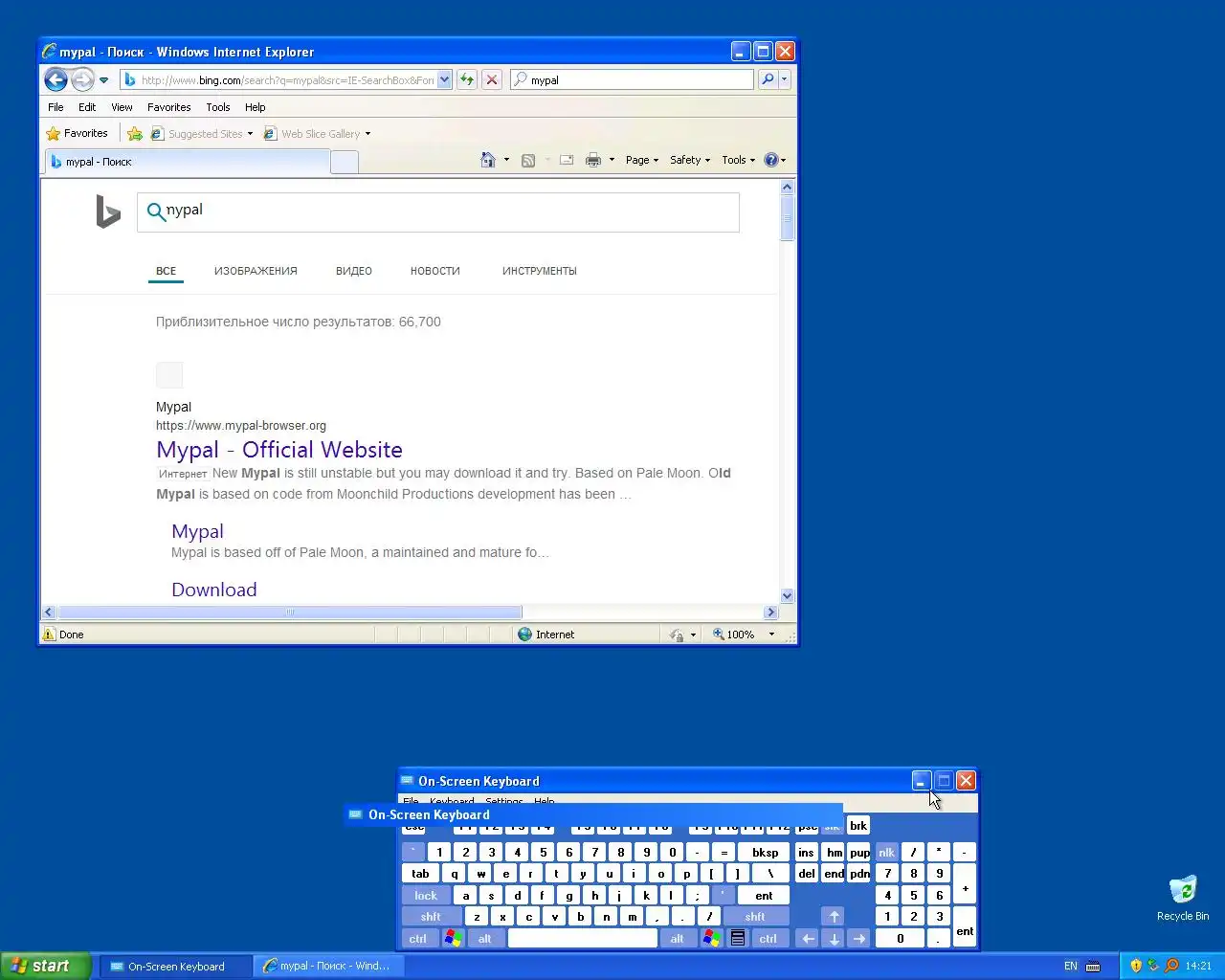
Task: Click the Read Mail envelope icon
Action: 567,160
